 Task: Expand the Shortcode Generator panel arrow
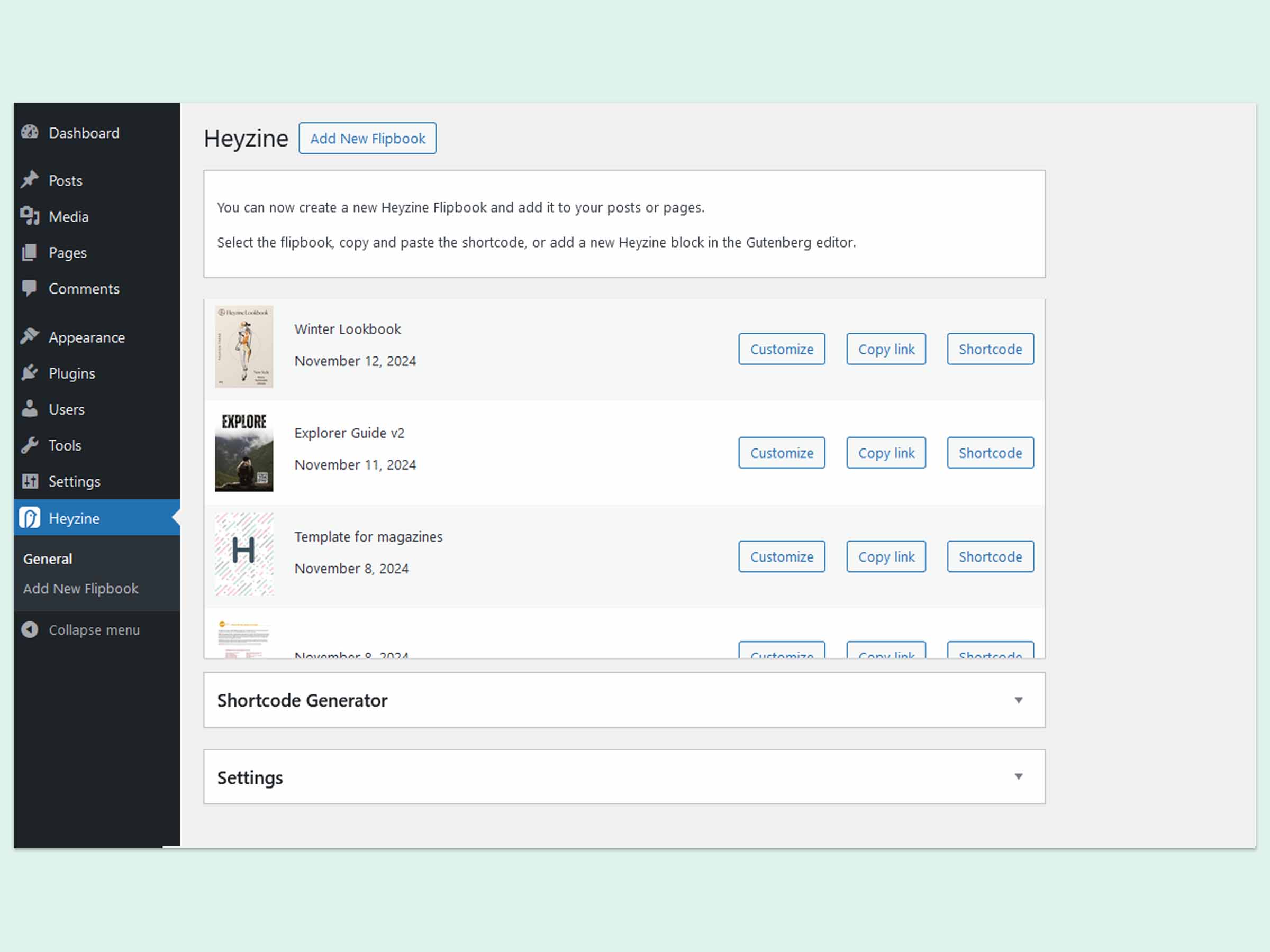click(1018, 700)
